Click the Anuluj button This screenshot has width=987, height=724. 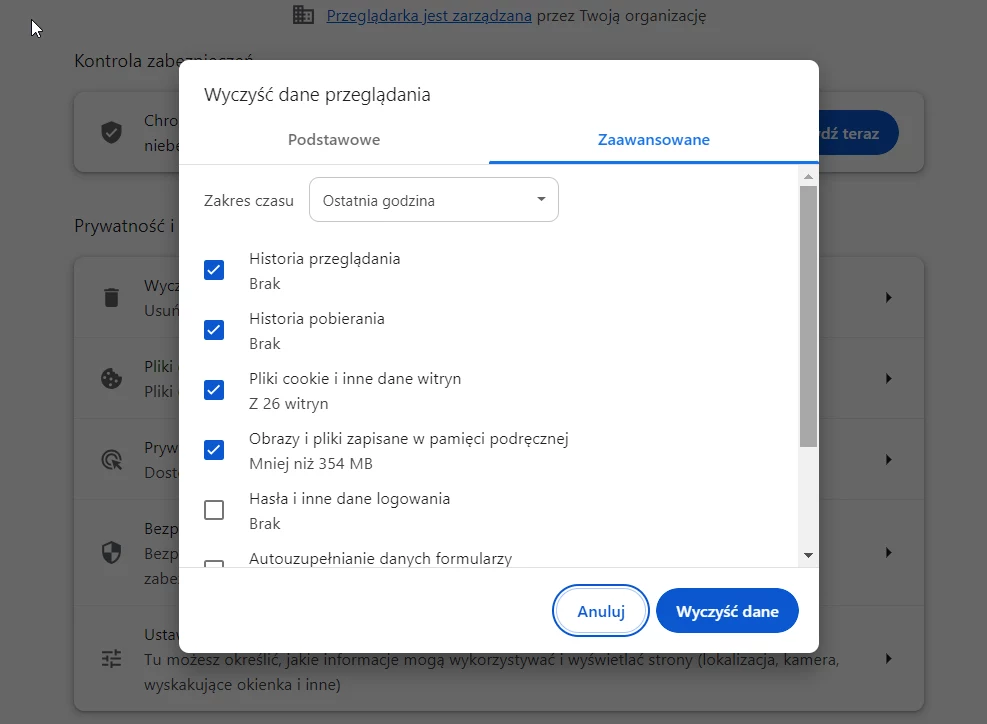tap(601, 611)
